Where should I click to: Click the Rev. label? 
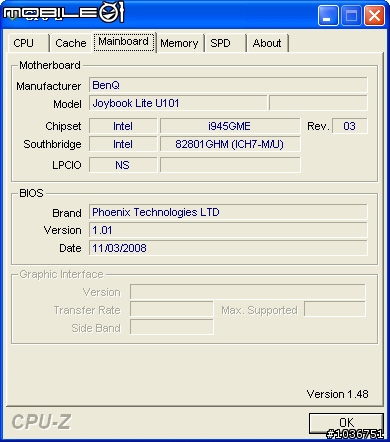click(318, 126)
